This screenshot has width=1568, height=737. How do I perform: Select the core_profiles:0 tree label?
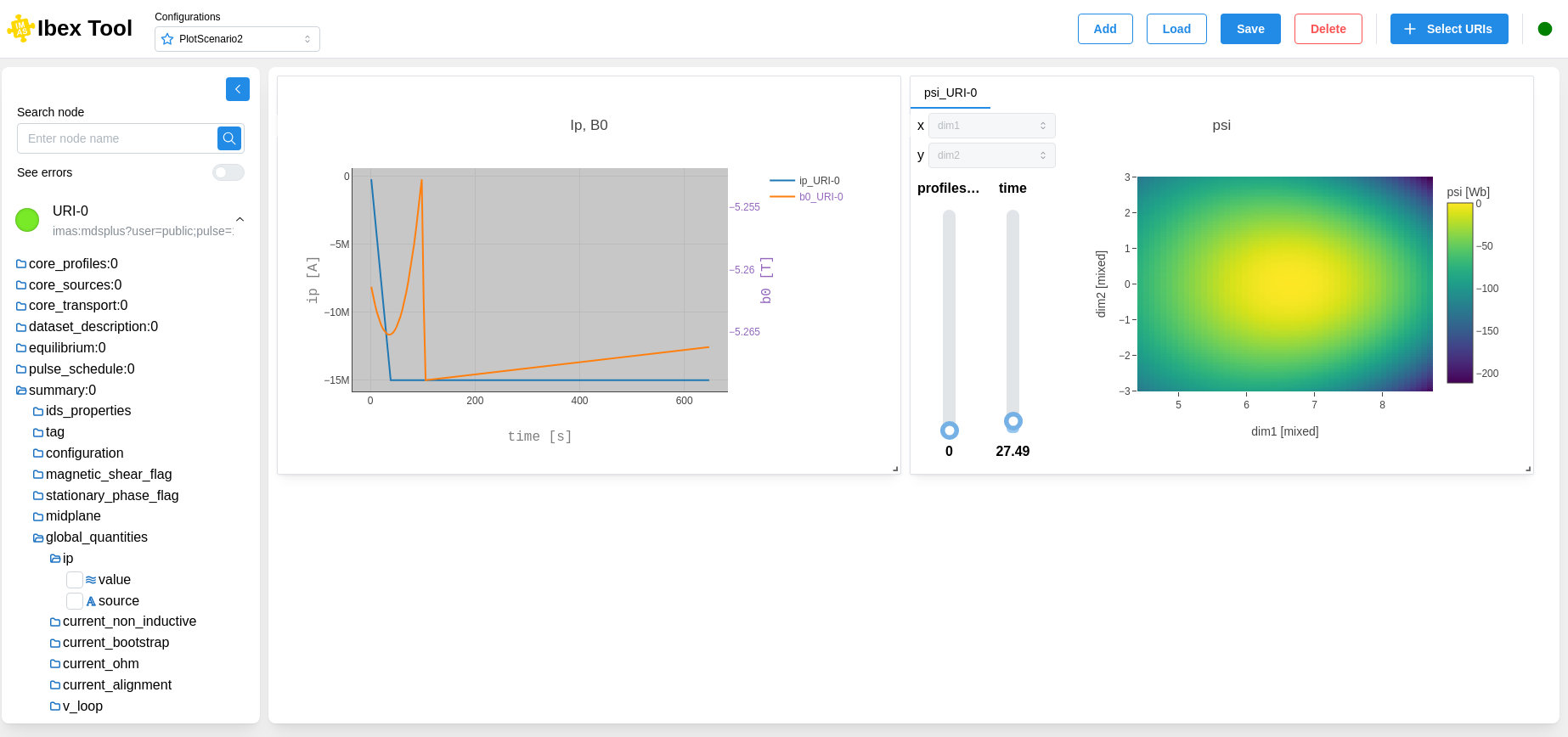[73, 264]
